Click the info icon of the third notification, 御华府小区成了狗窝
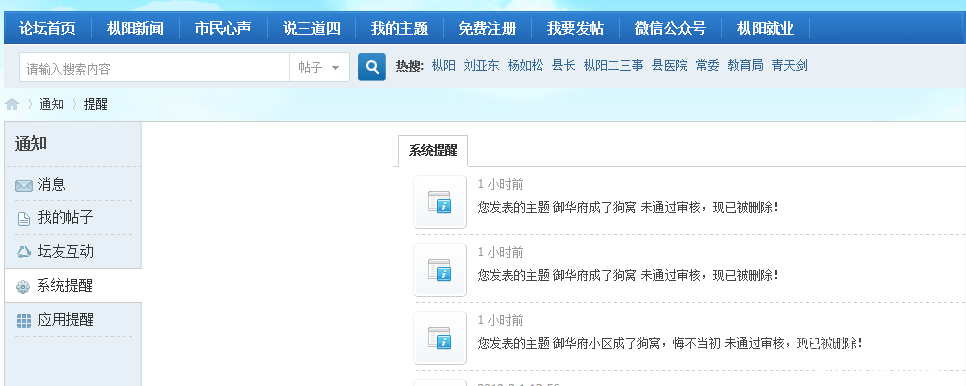966x386 pixels. [440, 337]
